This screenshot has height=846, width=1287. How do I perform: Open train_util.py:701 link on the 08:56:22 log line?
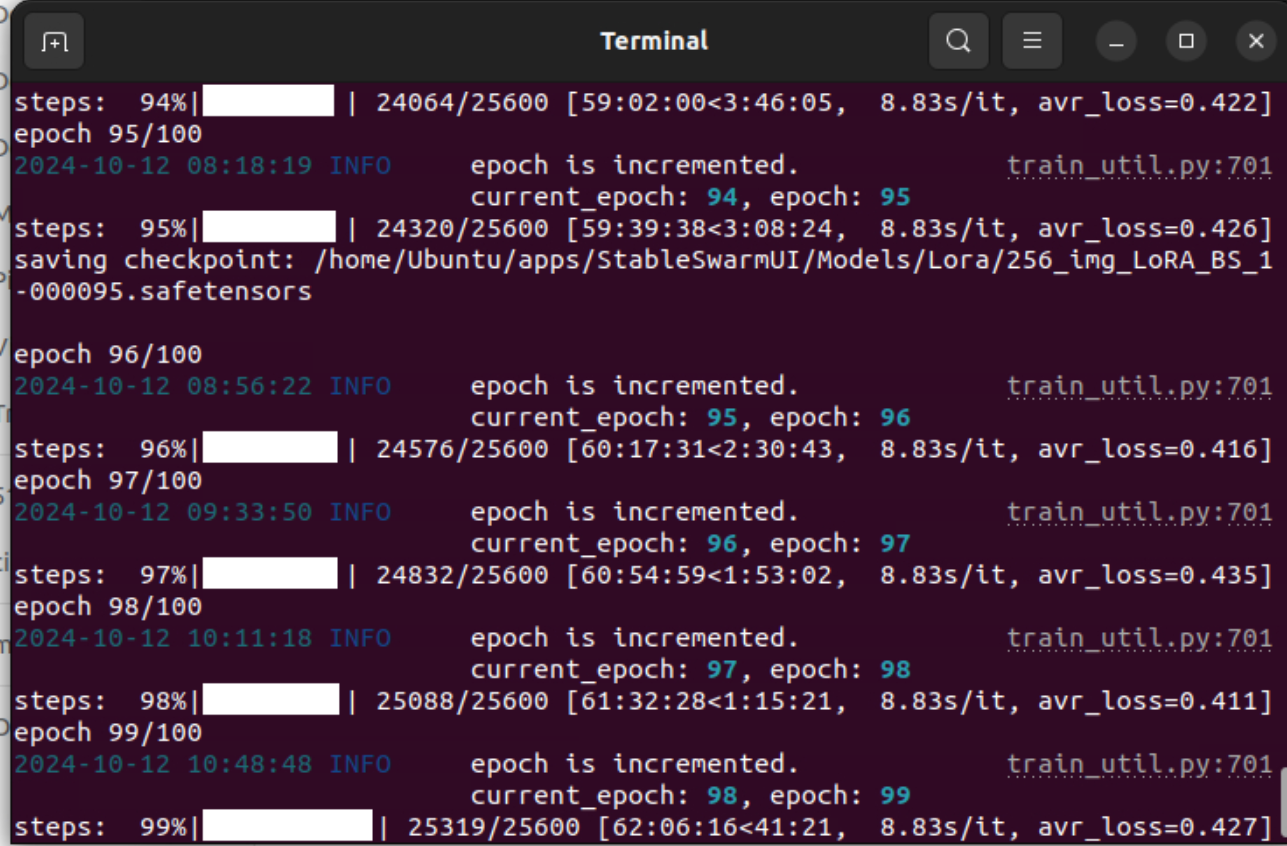point(1139,386)
